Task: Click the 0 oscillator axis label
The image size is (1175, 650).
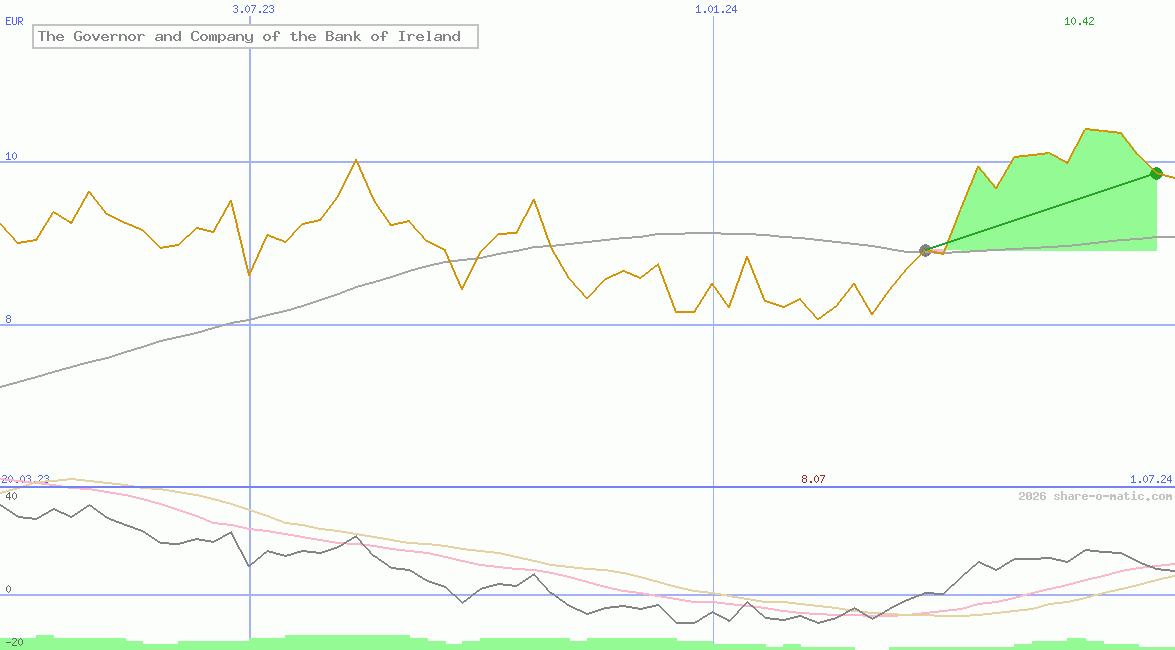Action: (x=8, y=589)
